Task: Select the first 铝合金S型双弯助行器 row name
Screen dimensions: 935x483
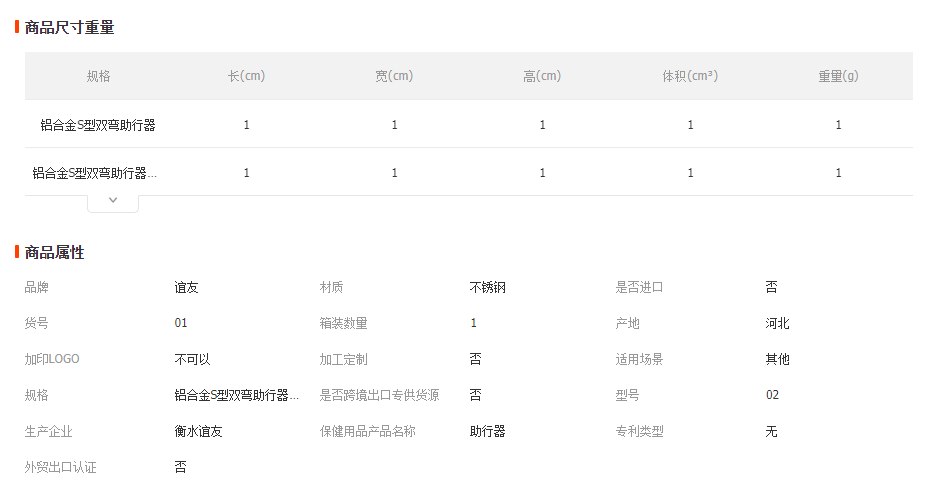Action: [98, 125]
